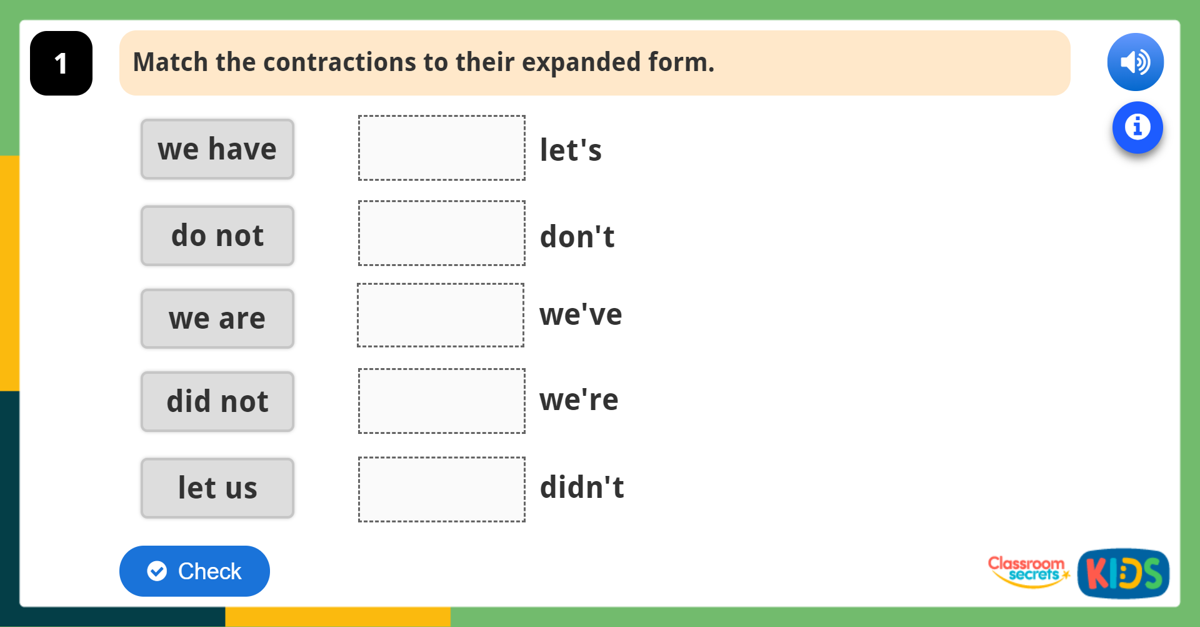The height and width of the screenshot is (627, 1200).
Task: Click the we've contraction label
Action: point(581,315)
